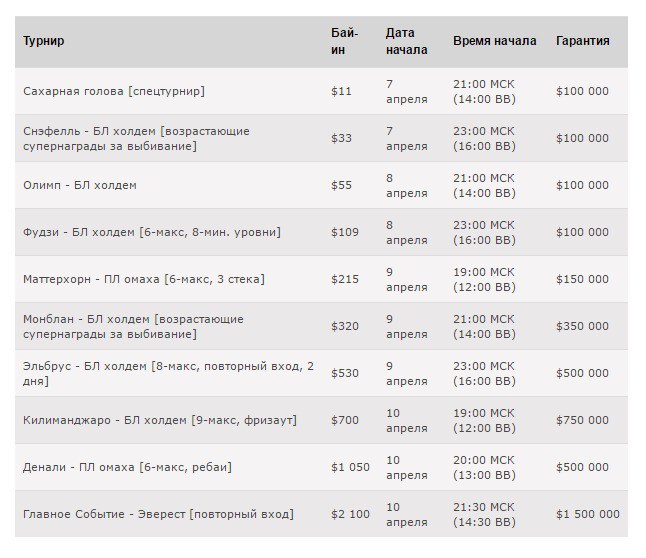Select the "Килиманджаро - БЛ холдем" tournament
This screenshot has height=558, width=646.
click(x=160, y=420)
